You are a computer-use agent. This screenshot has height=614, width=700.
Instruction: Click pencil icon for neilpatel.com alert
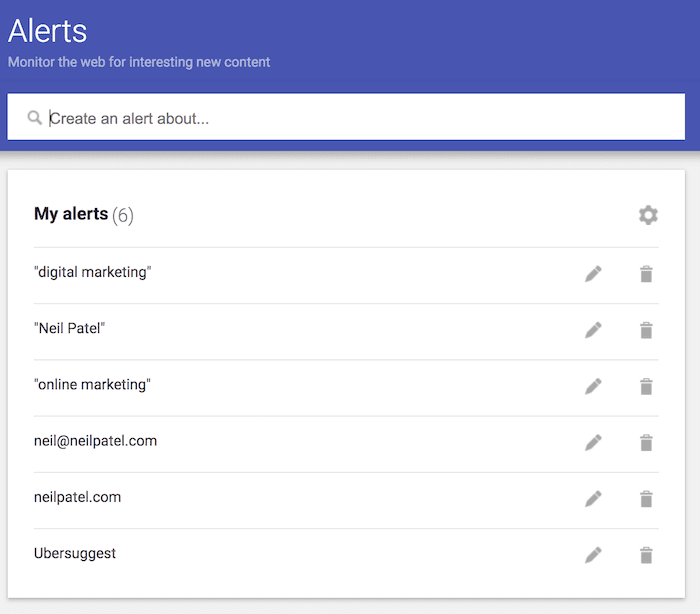pos(593,499)
